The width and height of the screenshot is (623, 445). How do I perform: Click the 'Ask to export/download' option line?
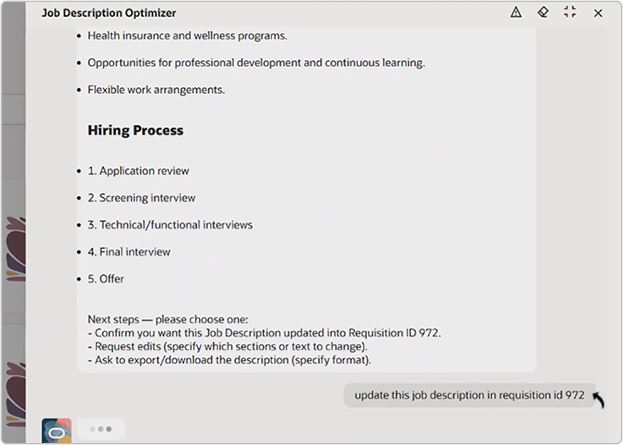(x=230, y=360)
